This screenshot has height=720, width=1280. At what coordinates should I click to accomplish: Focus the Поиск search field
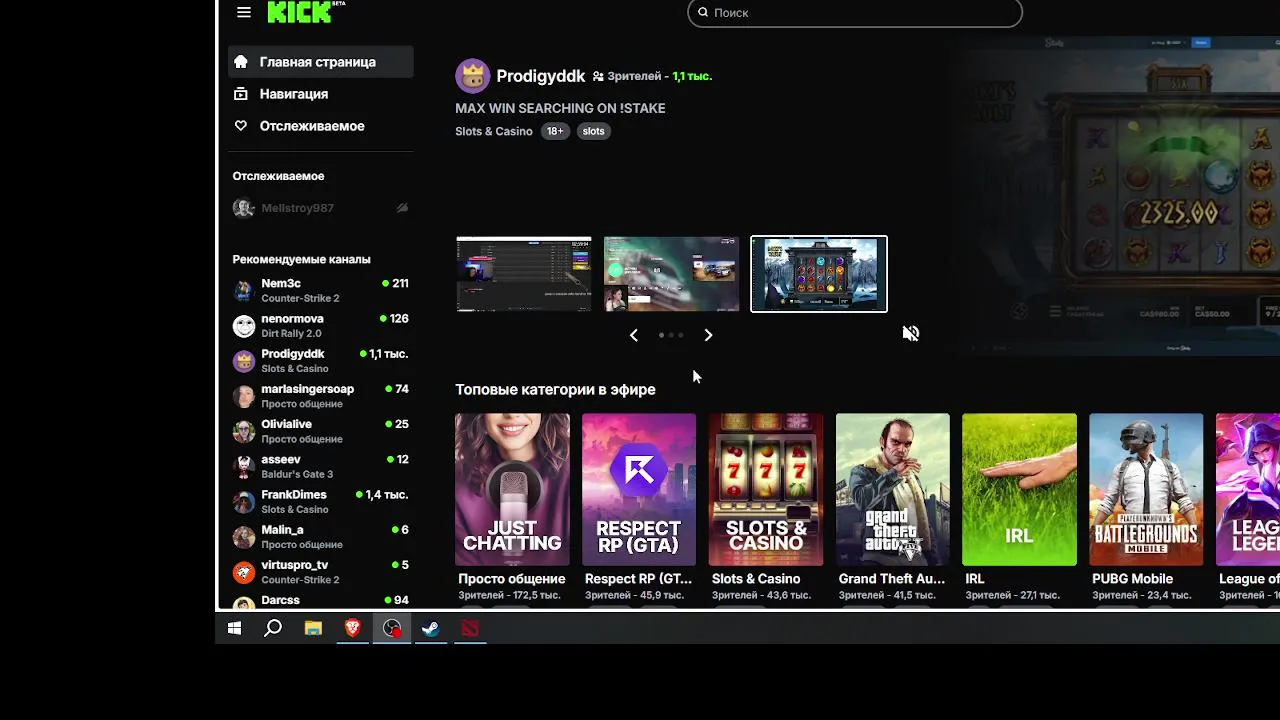(x=855, y=12)
